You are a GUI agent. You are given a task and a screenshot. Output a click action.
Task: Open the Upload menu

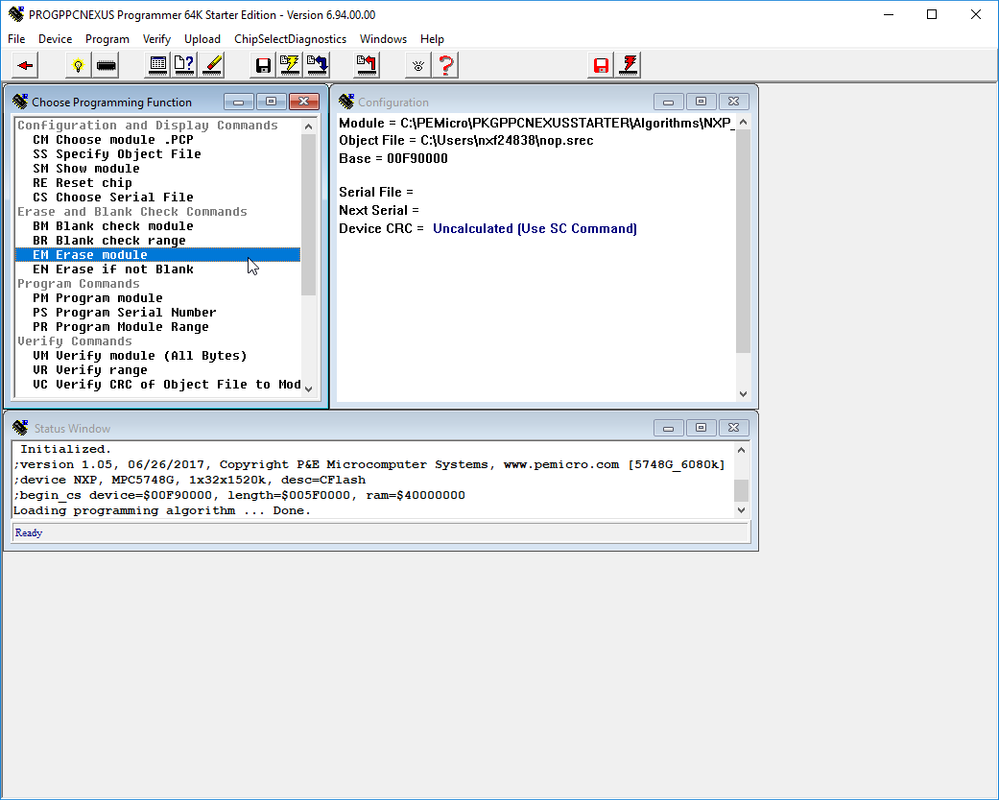(202, 39)
